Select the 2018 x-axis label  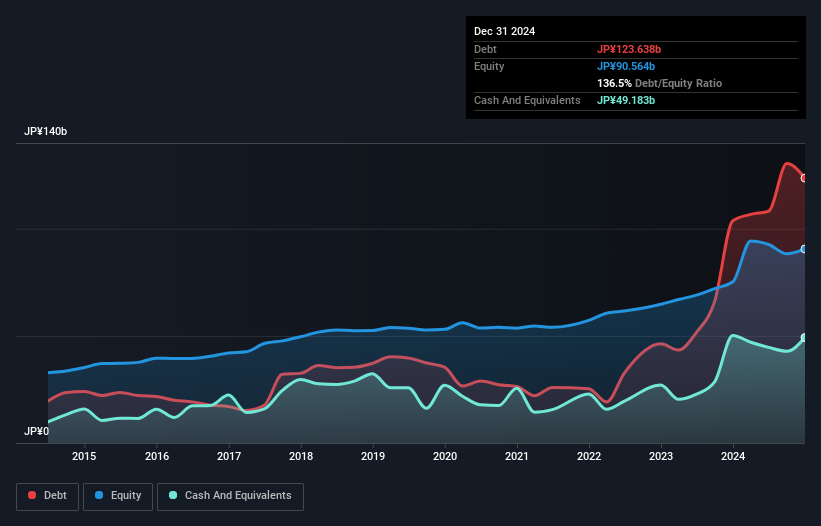(301, 456)
